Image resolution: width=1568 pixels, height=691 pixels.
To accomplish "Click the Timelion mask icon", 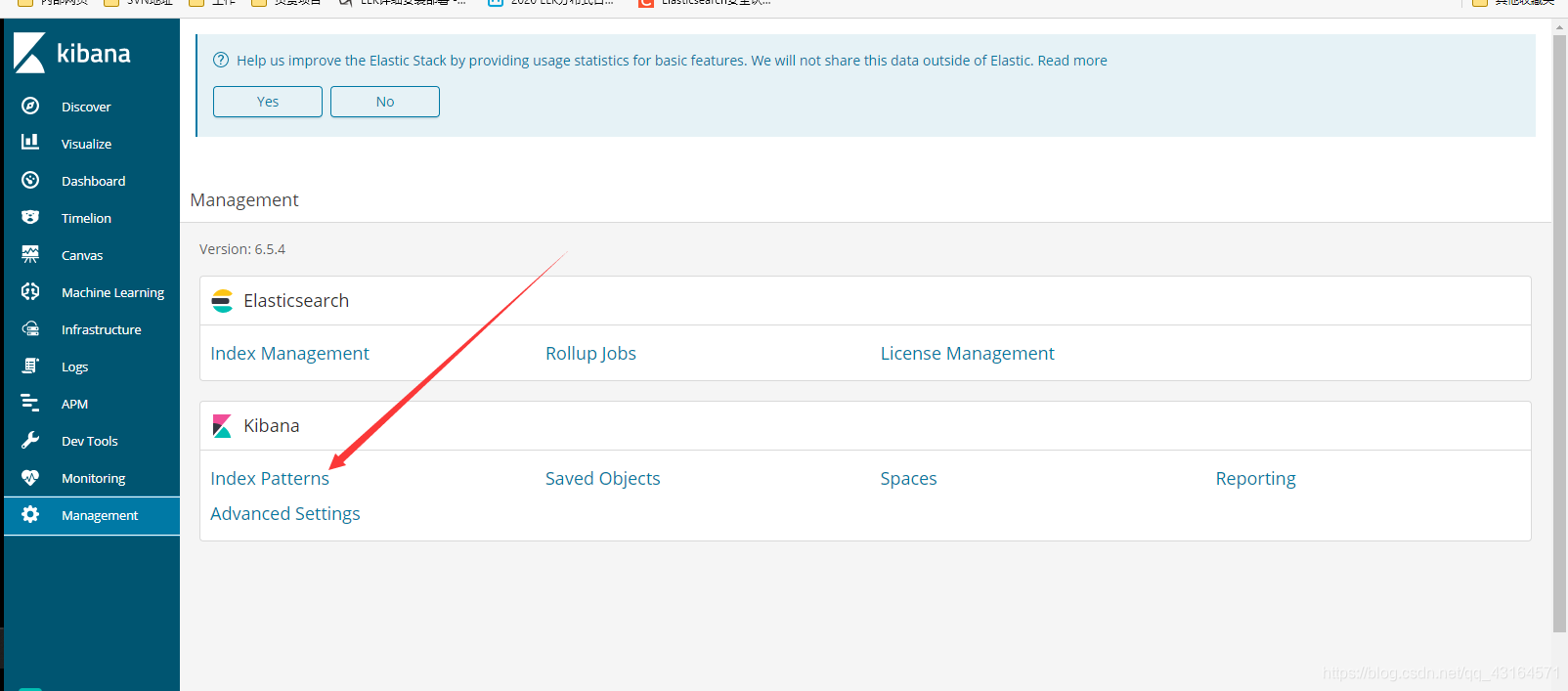I will pyautogui.click(x=30, y=217).
